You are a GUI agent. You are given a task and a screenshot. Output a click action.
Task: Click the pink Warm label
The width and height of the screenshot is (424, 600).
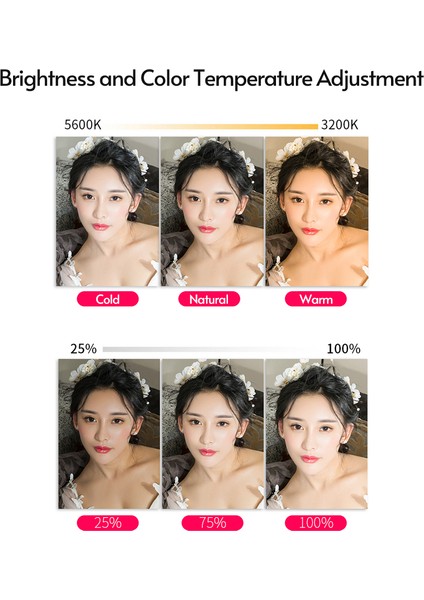pyautogui.click(x=316, y=299)
